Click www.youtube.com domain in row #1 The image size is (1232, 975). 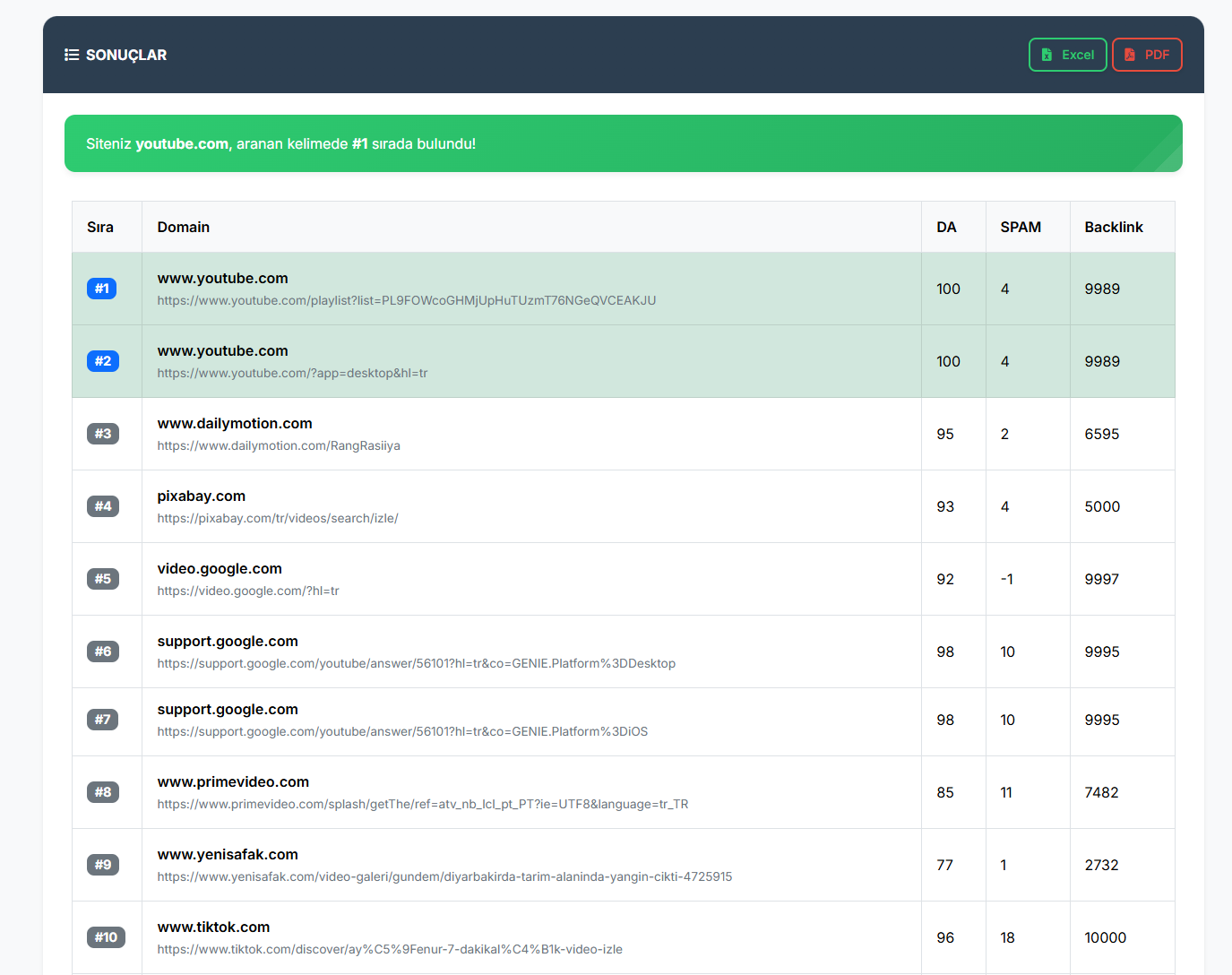coord(223,279)
